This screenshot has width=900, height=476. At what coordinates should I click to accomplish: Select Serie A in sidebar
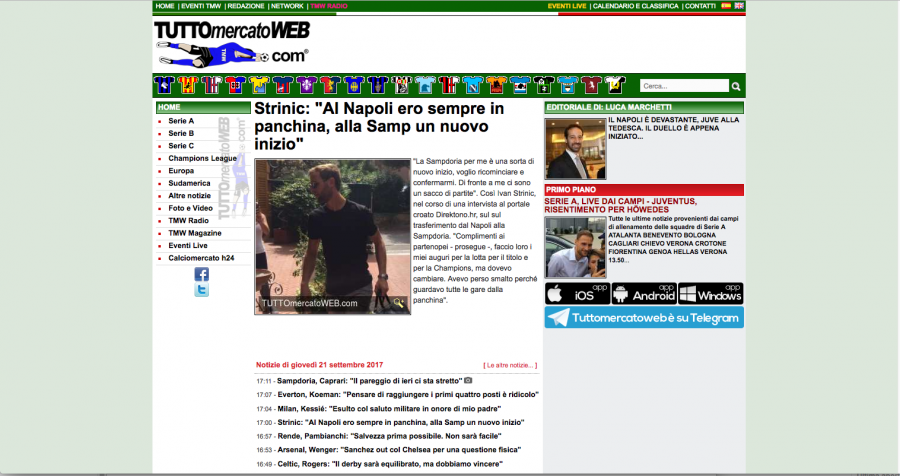pyautogui.click(x=181, y=121)
